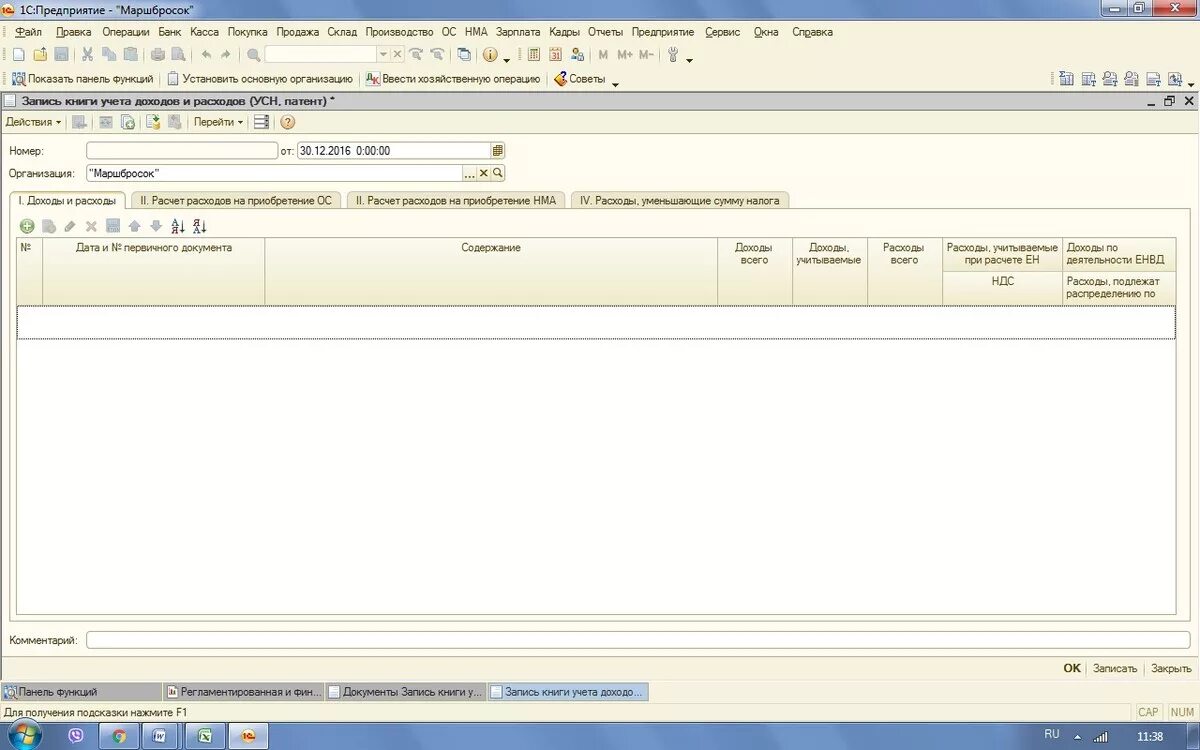Open the Справка menu

click(x=812, y=32)
